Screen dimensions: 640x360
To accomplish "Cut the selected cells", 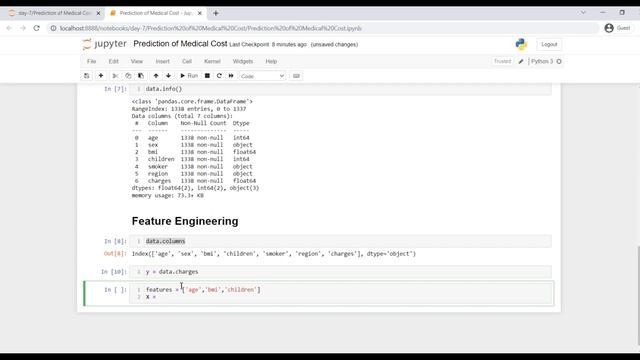I will (x=116, y=76).
